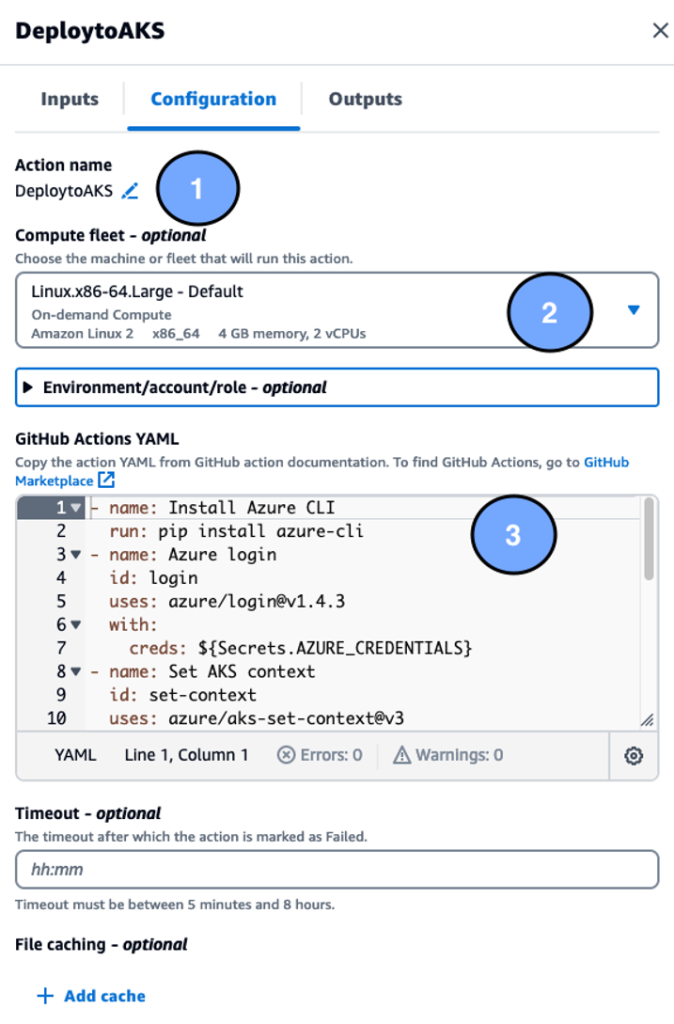Switch to the Inputs tab
The width and height of the screenshot is (674, 1024).
(x=68, y=99)
